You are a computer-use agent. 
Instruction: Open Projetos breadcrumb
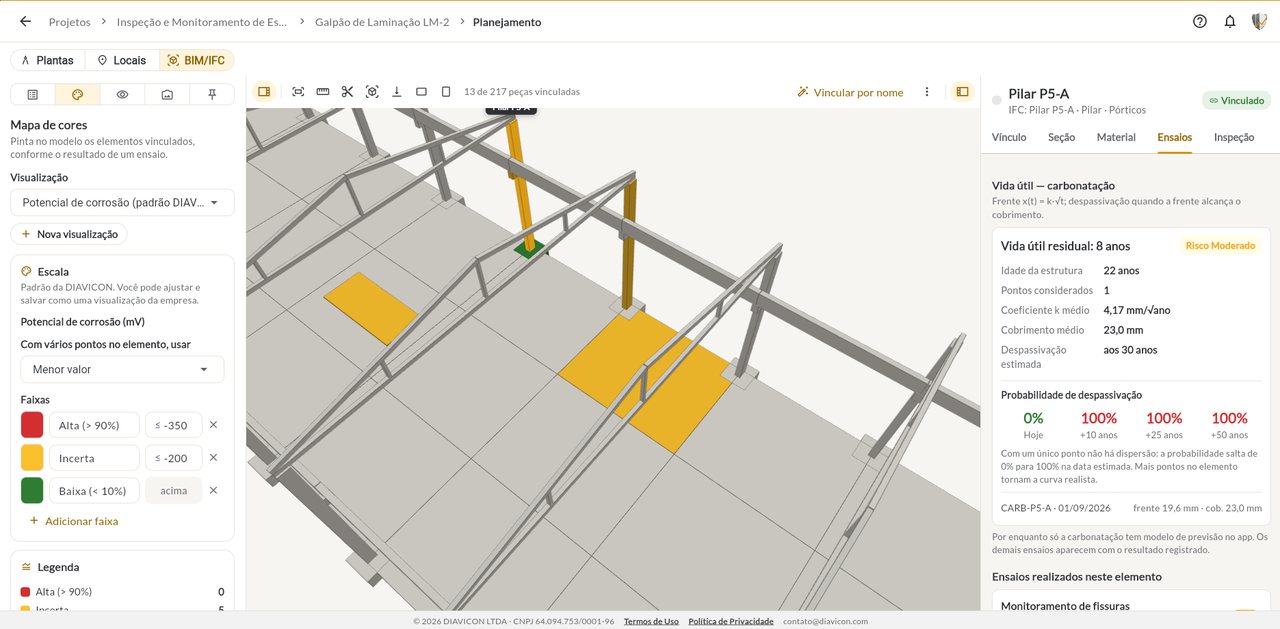[69, 21]
